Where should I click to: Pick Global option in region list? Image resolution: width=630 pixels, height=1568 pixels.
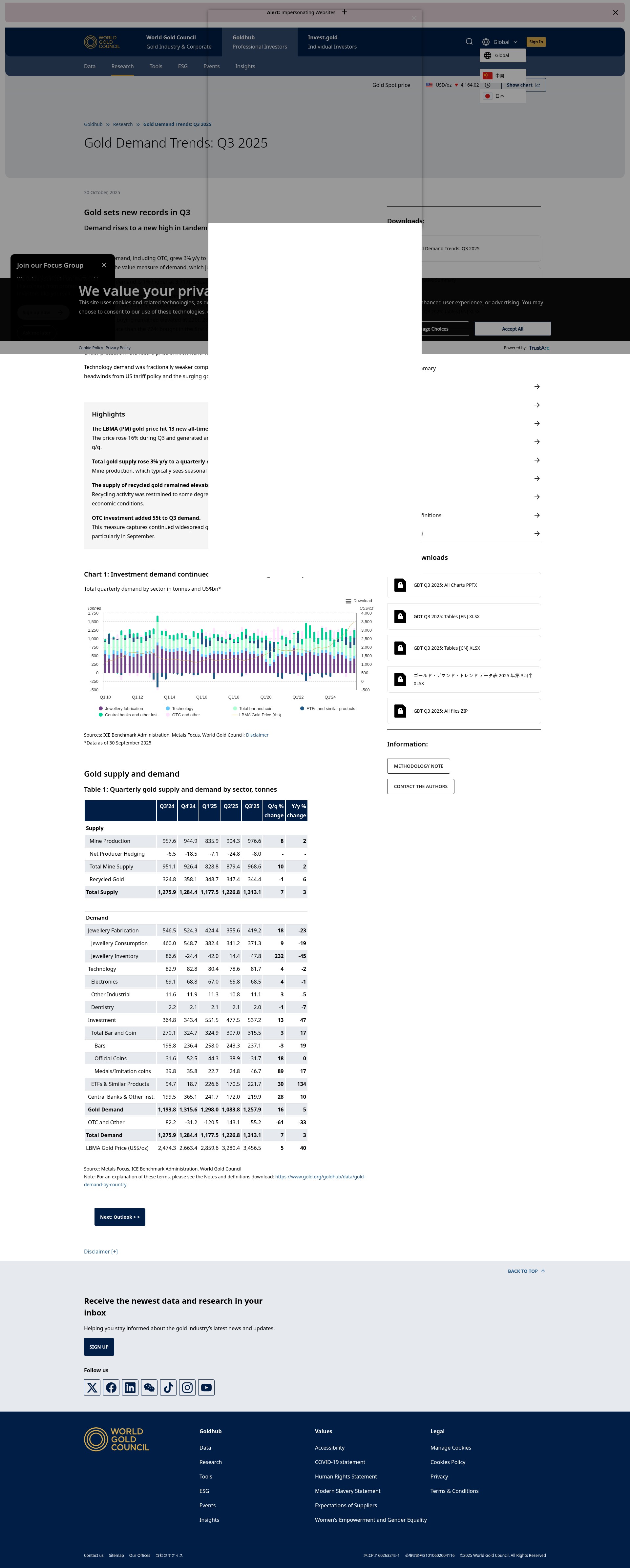503,55
